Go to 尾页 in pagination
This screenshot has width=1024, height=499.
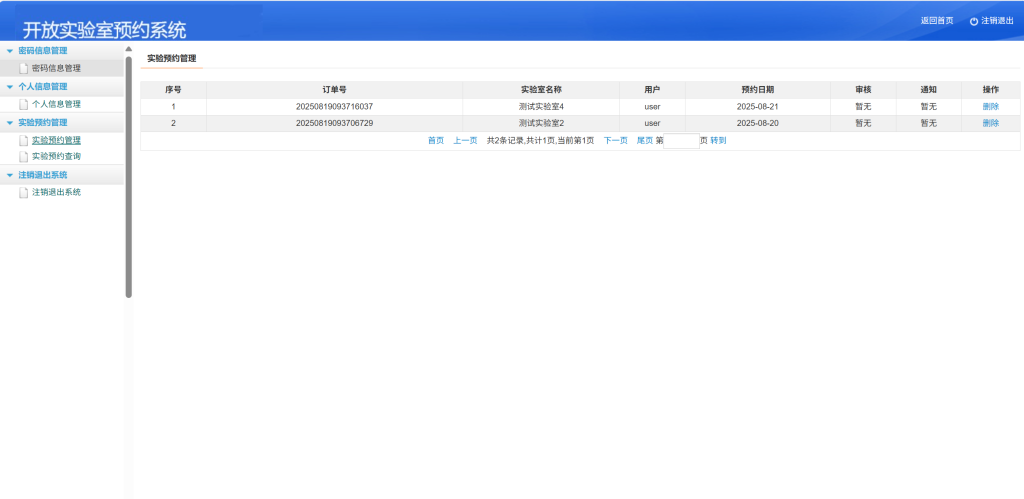pyautogui.click(x=645, y=140)
